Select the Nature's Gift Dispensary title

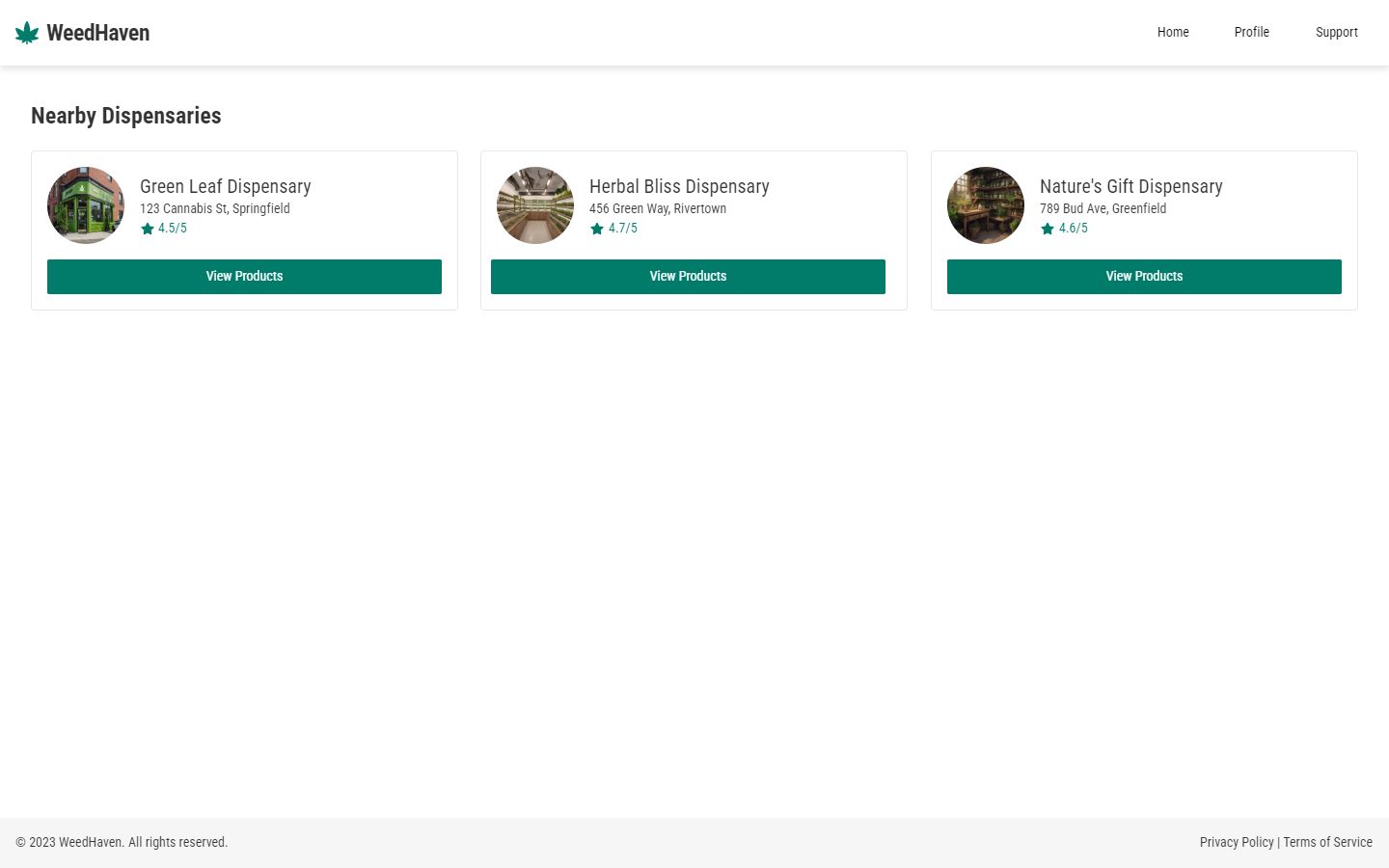(1131, 186)
